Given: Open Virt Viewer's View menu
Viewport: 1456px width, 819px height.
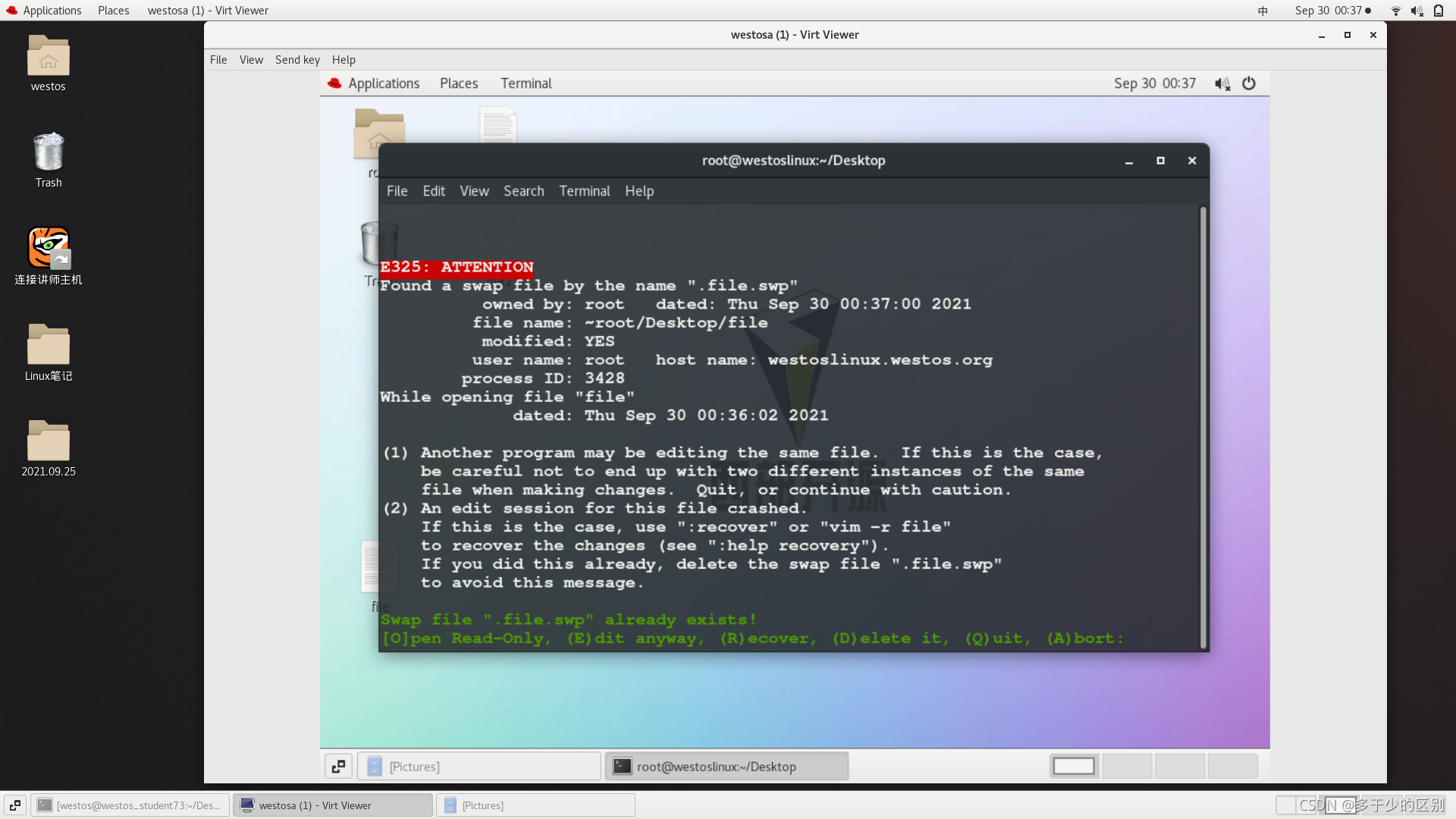Looking at the screenshot, I should tap(251, 60).
